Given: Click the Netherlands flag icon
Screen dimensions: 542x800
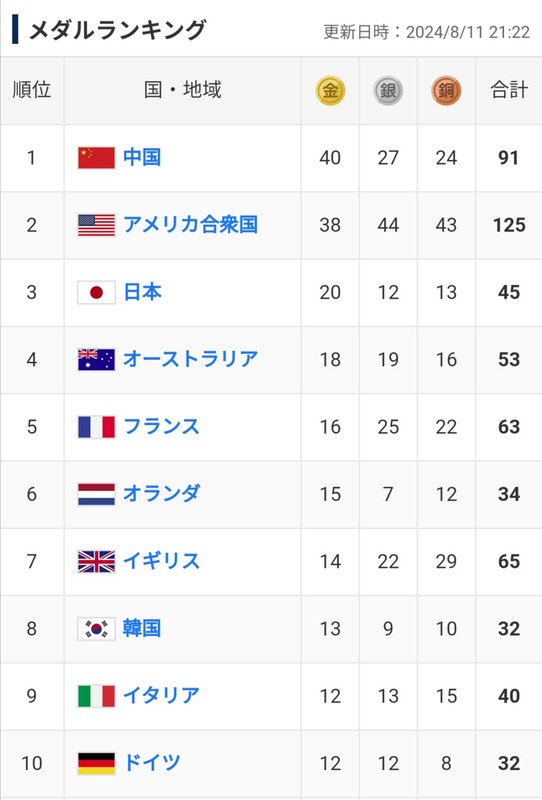Looking at the screenshot, I should [96, 494].
